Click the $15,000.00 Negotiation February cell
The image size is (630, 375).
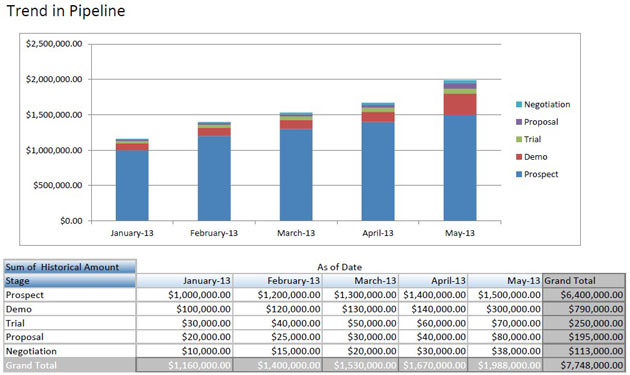coord(278,351)
